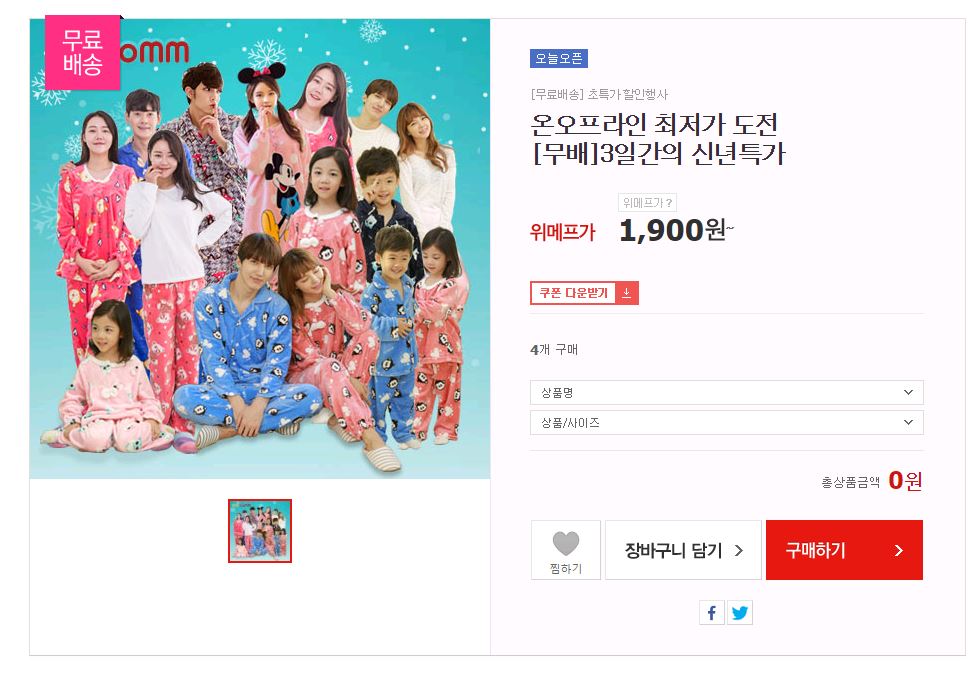Click the [무료배송] 초특가 할인행사 text

click(x=599, y=94)
